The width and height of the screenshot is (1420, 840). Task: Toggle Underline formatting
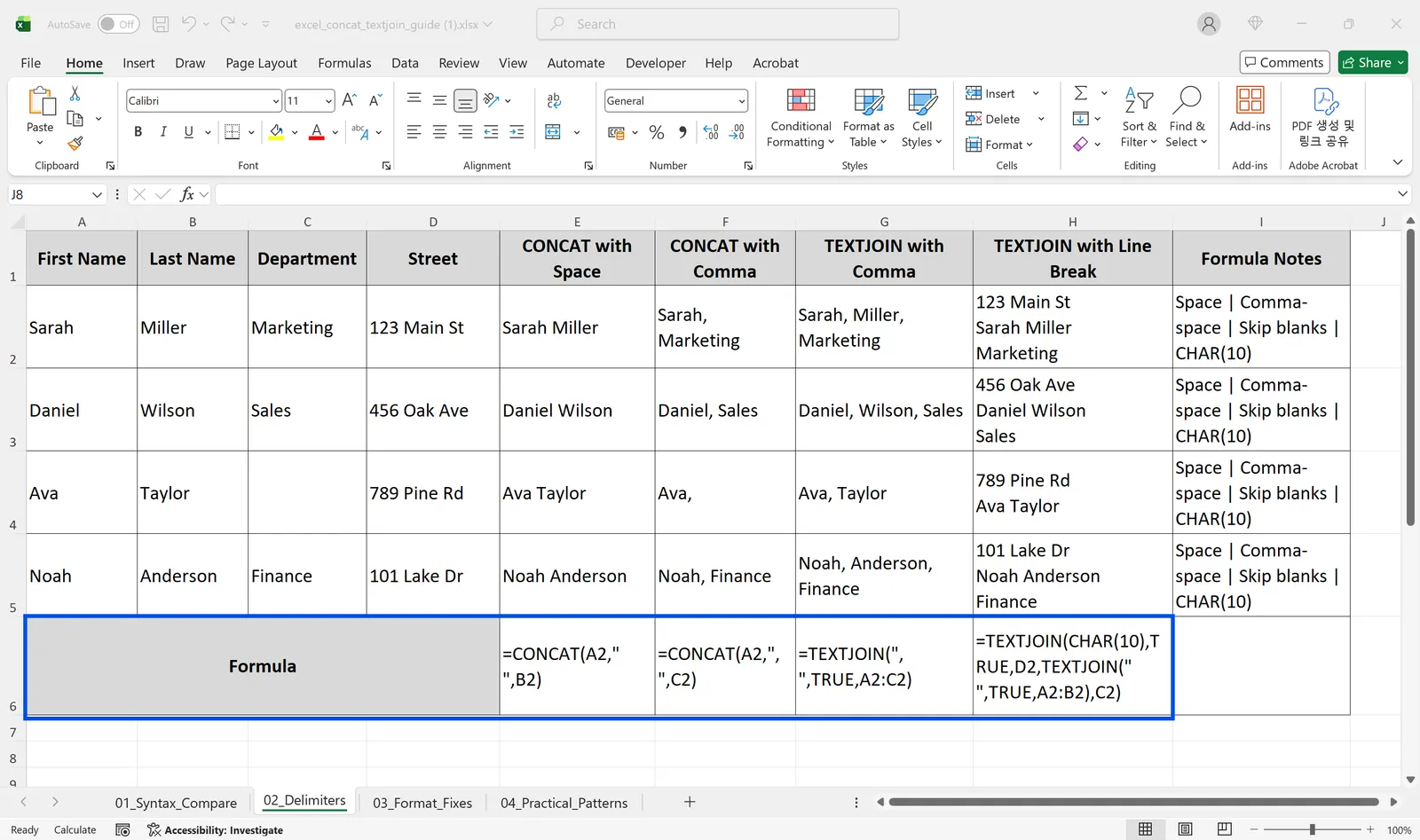coord(188,132)
